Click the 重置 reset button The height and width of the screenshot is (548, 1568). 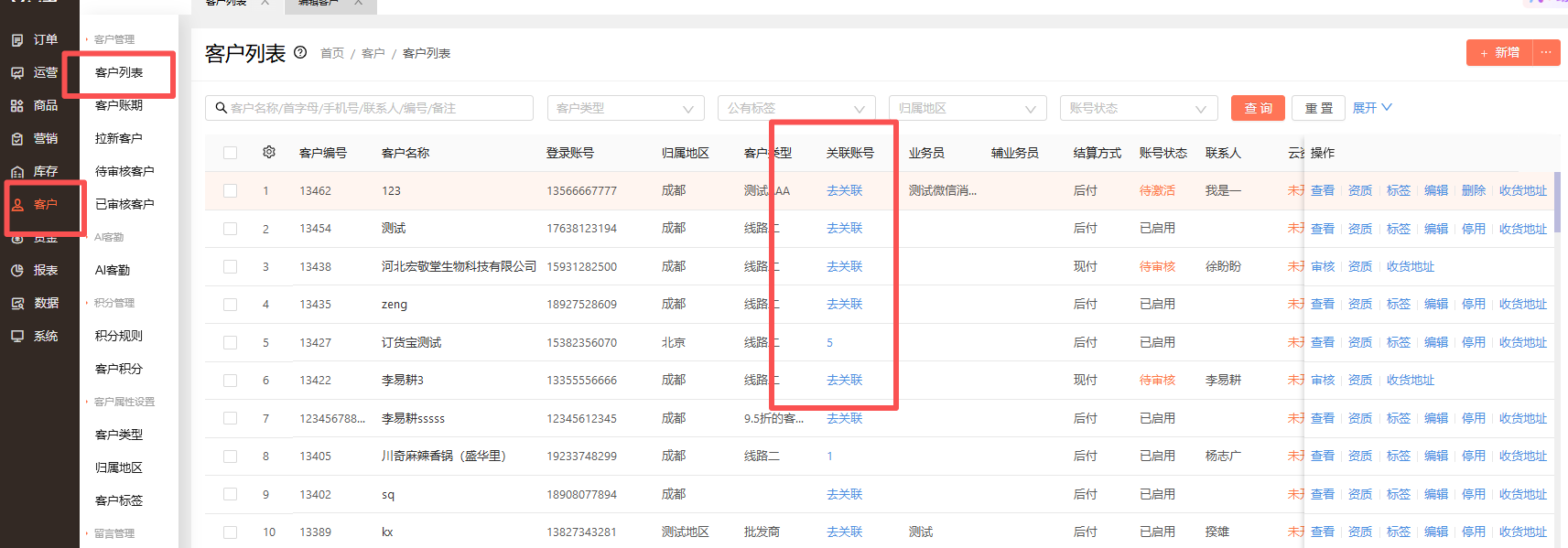(1319, 108)
